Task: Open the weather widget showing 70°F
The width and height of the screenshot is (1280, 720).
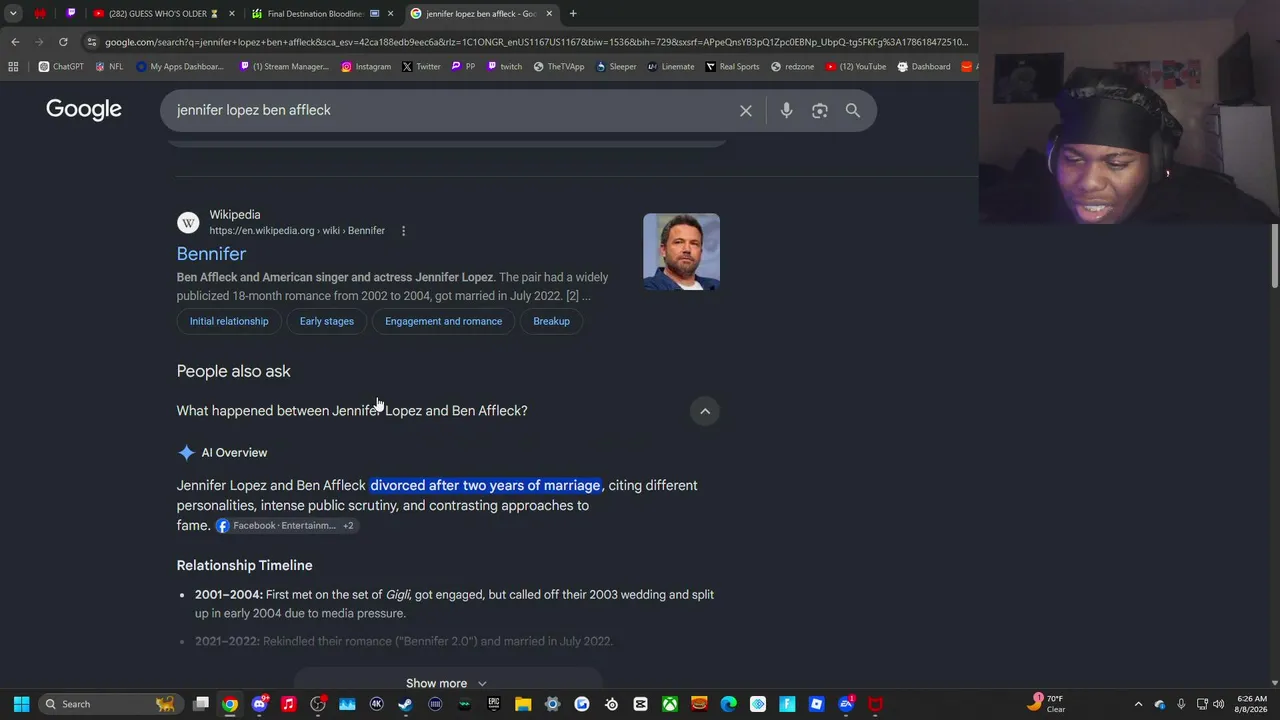Action: click(1047, 704)
